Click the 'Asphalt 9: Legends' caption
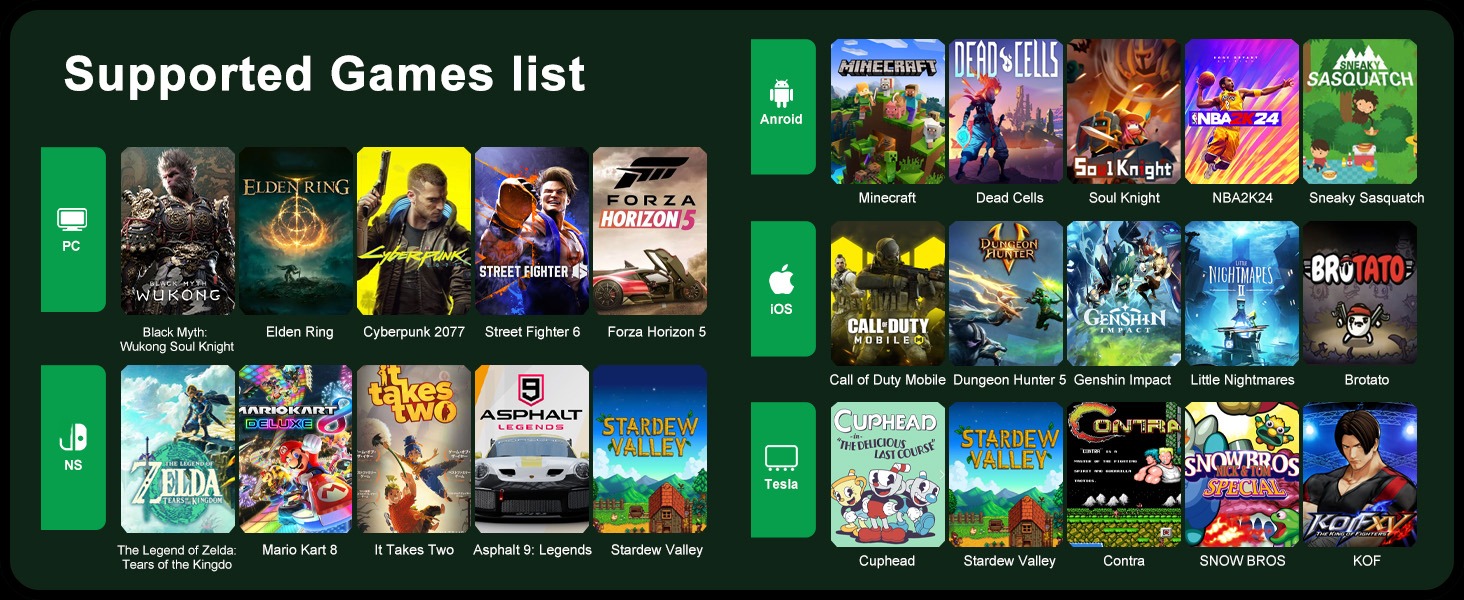 (532, 550)
